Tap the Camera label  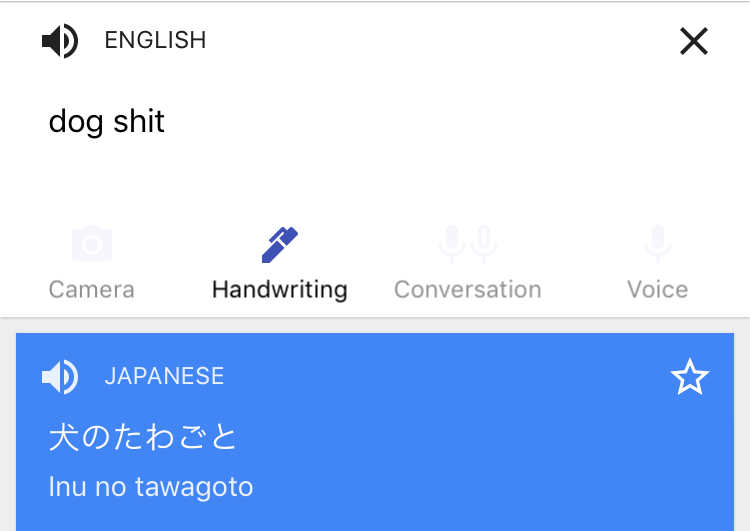[x=92, y=289]
